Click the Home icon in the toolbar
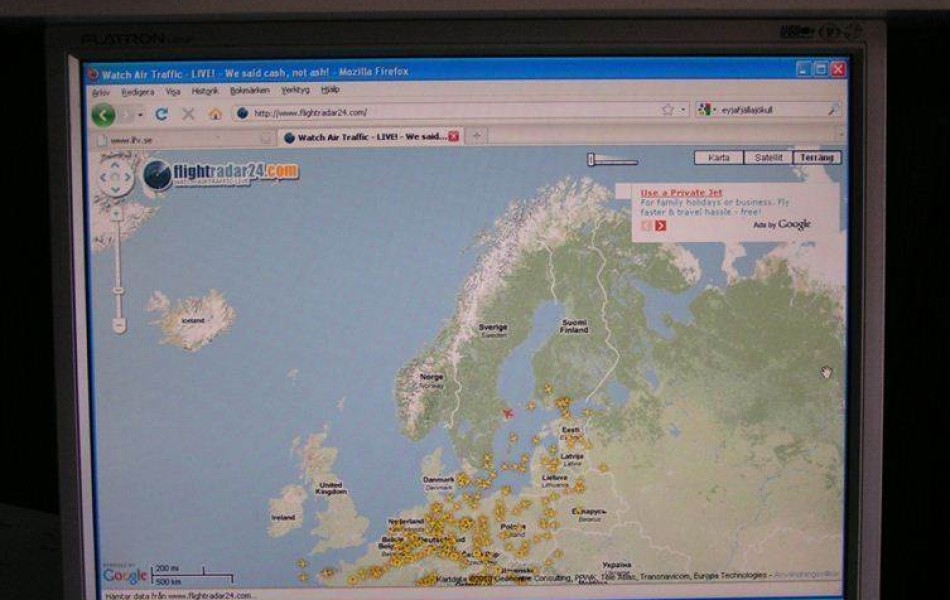 click(x=215, y=114)
